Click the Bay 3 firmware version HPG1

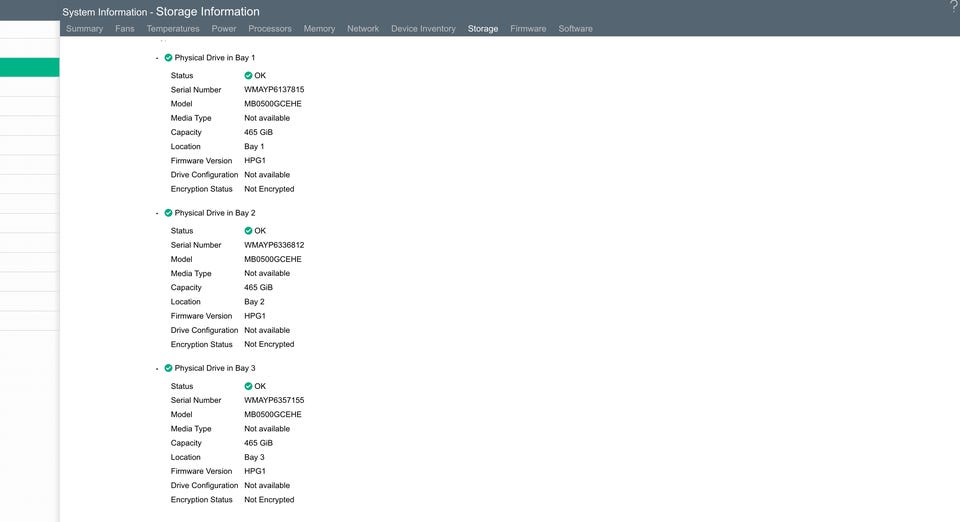point(255,471)
